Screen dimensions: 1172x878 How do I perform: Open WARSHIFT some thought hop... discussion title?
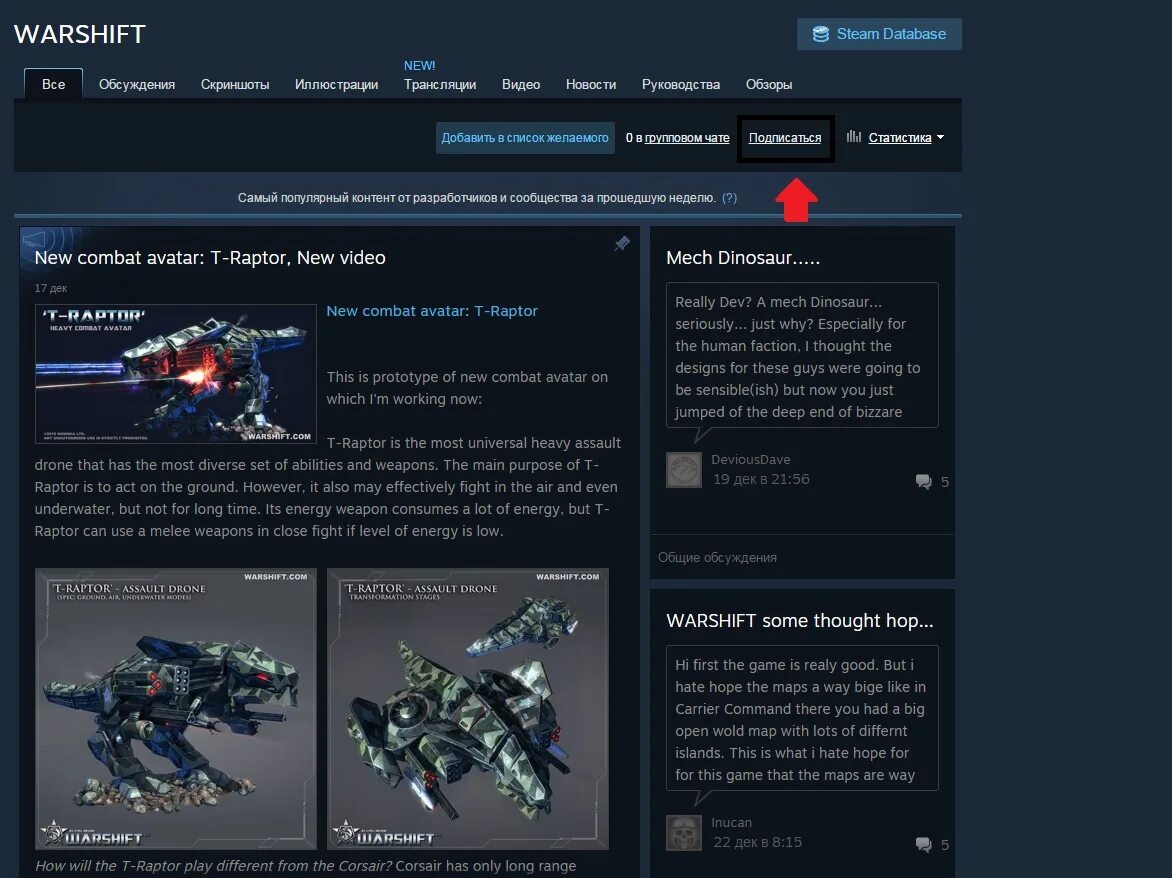click(800, 621)
